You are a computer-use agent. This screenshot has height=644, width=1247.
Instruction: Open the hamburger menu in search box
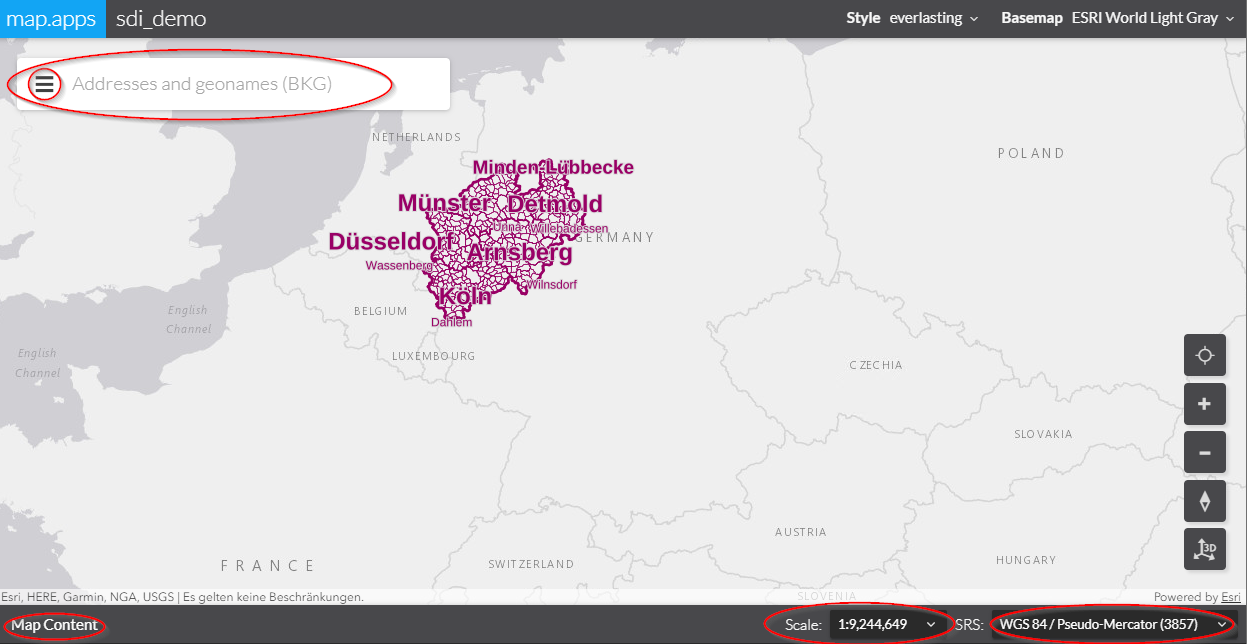(44, 84)
